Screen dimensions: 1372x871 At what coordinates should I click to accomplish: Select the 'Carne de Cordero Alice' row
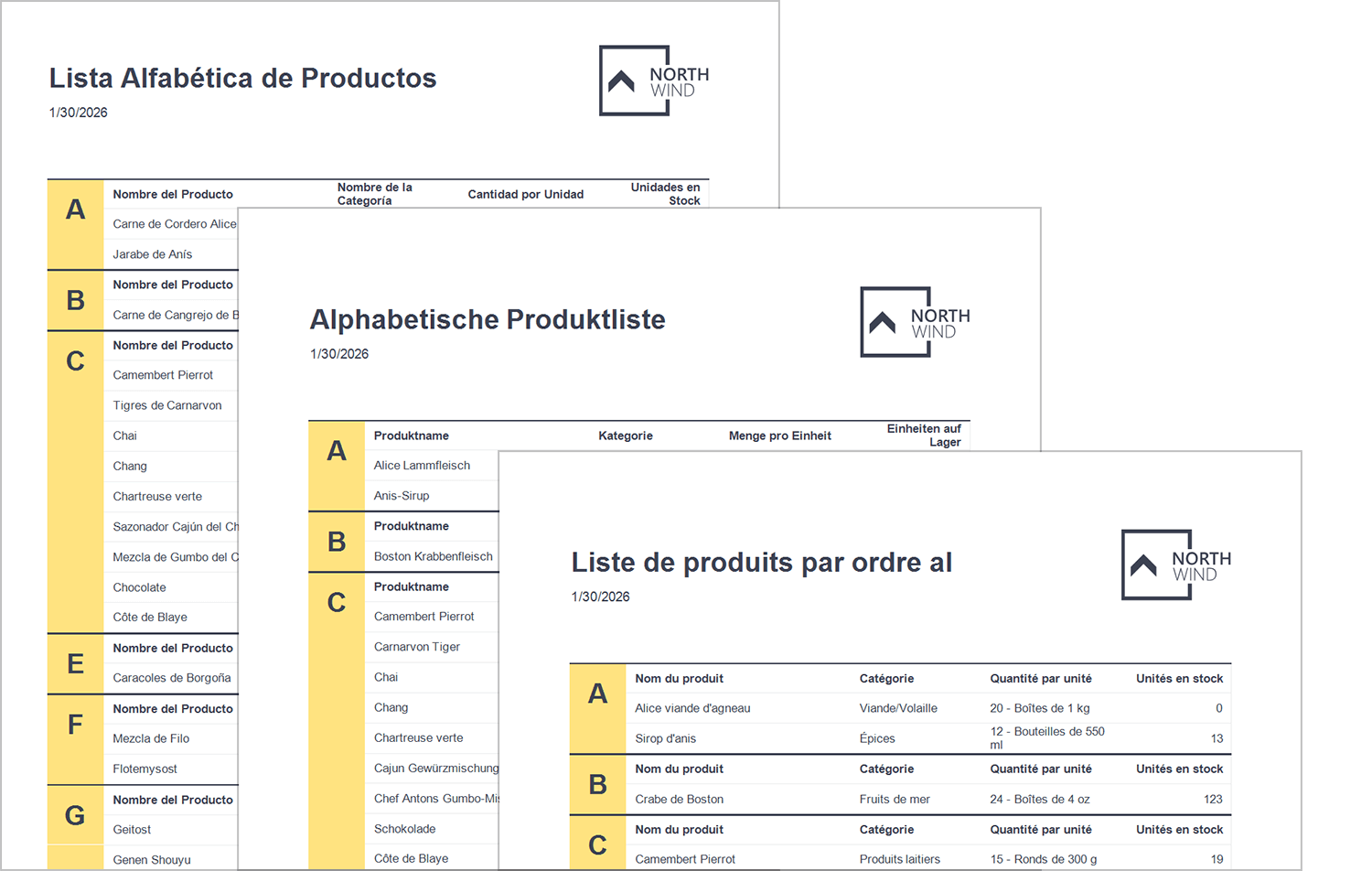click(171, 224)
